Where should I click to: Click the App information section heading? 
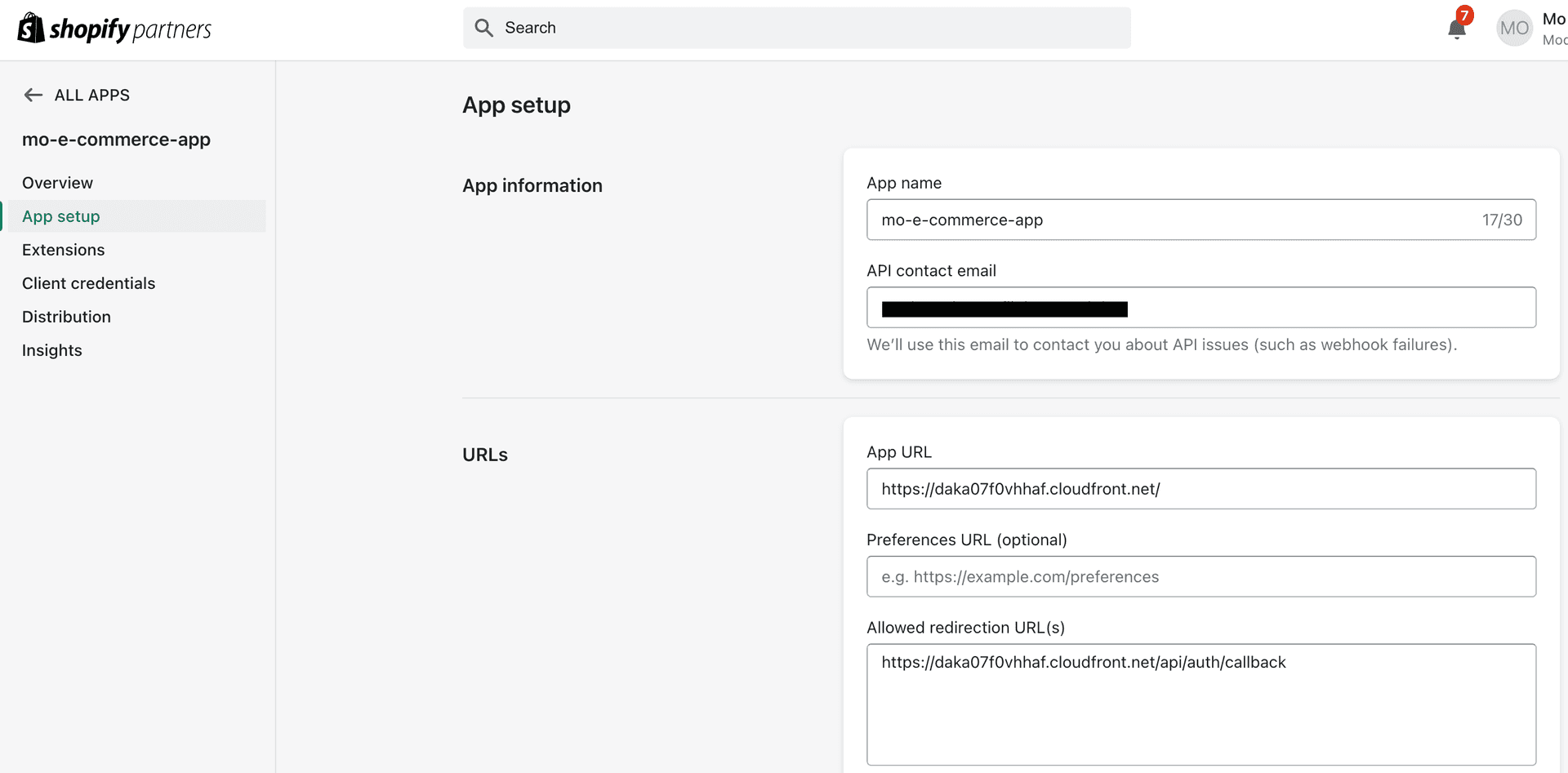(532, 185)
